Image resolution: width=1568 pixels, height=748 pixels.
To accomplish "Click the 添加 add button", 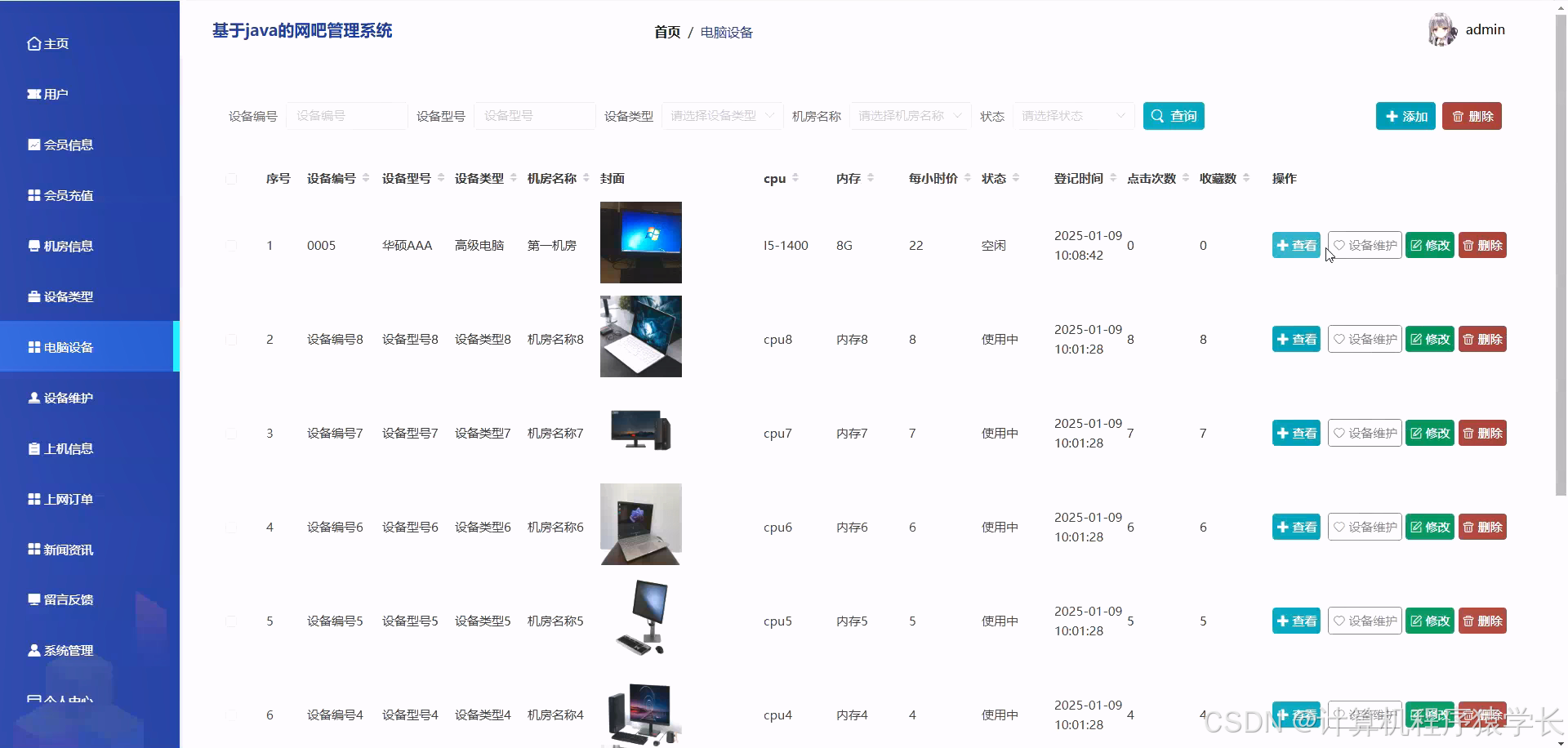I will tap(1405, 116).
